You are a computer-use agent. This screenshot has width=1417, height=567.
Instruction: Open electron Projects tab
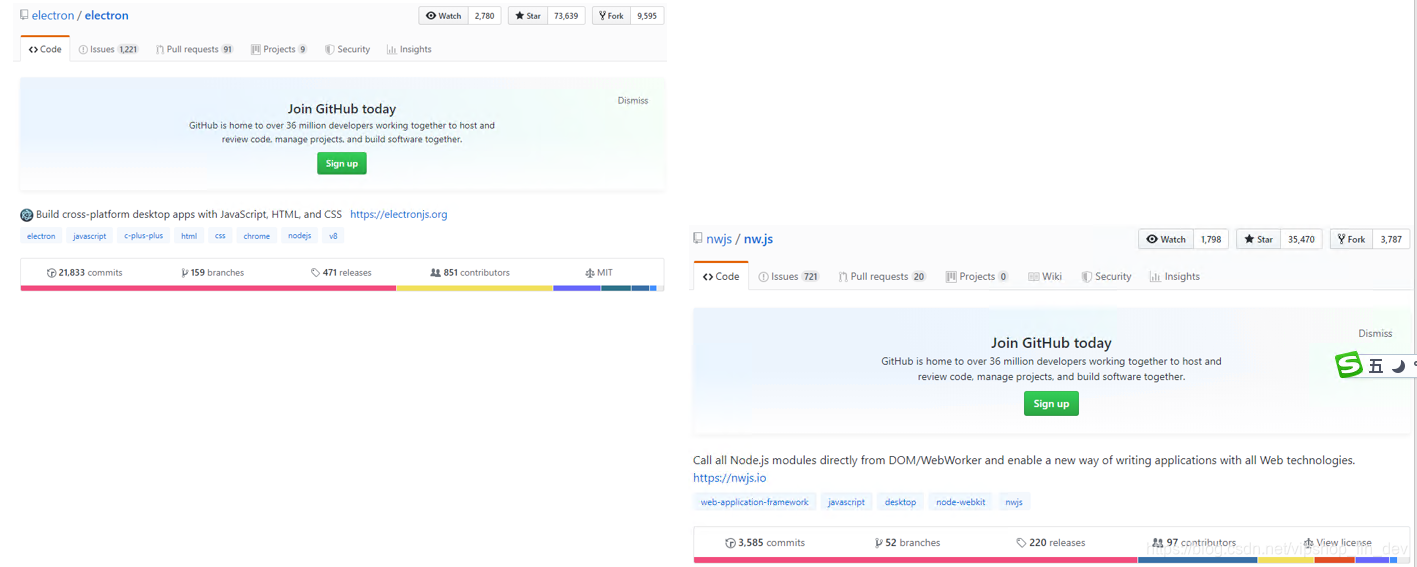(x=279, y=49)
